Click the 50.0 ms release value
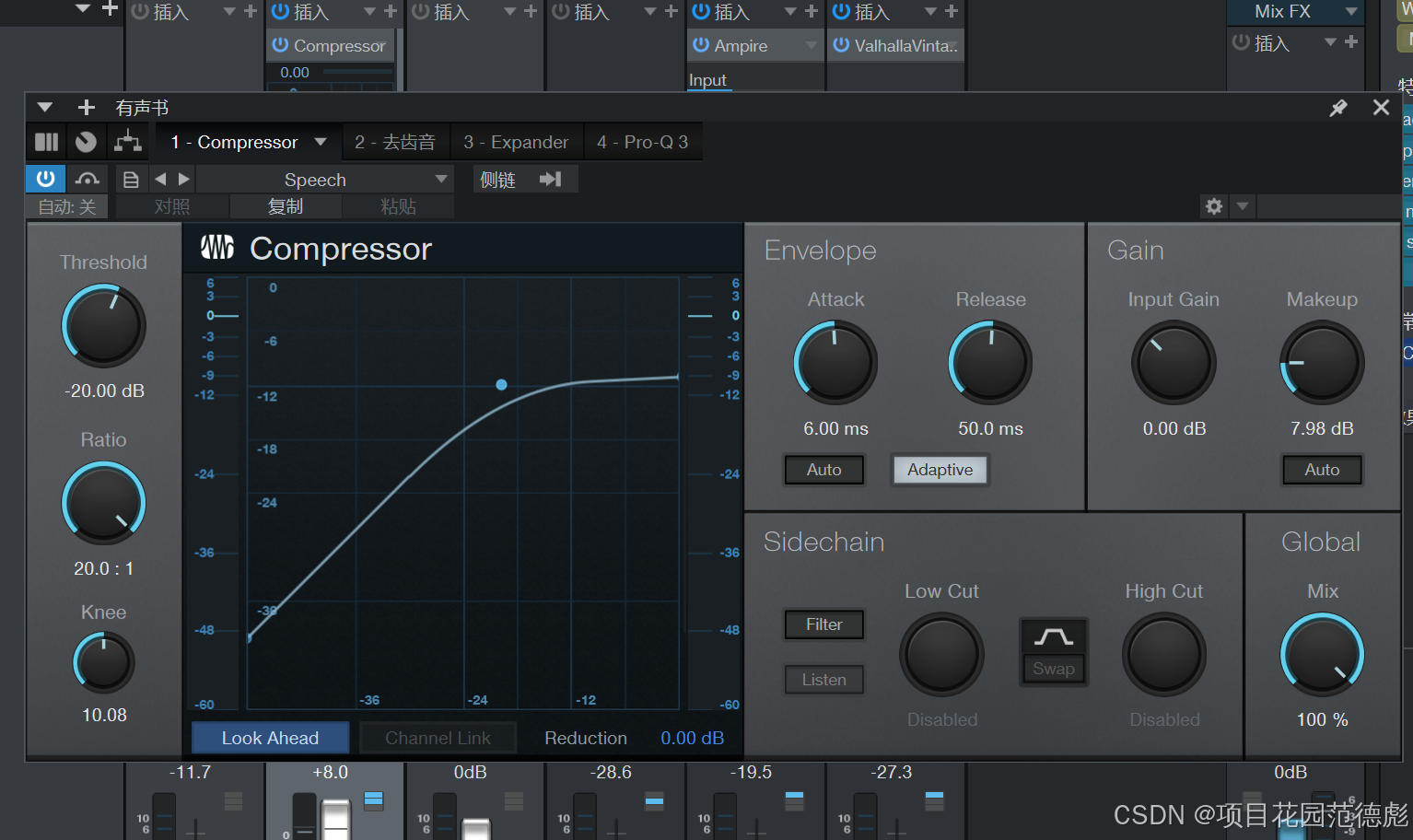This screenshot has width=1413, height=840. (990, 428)
